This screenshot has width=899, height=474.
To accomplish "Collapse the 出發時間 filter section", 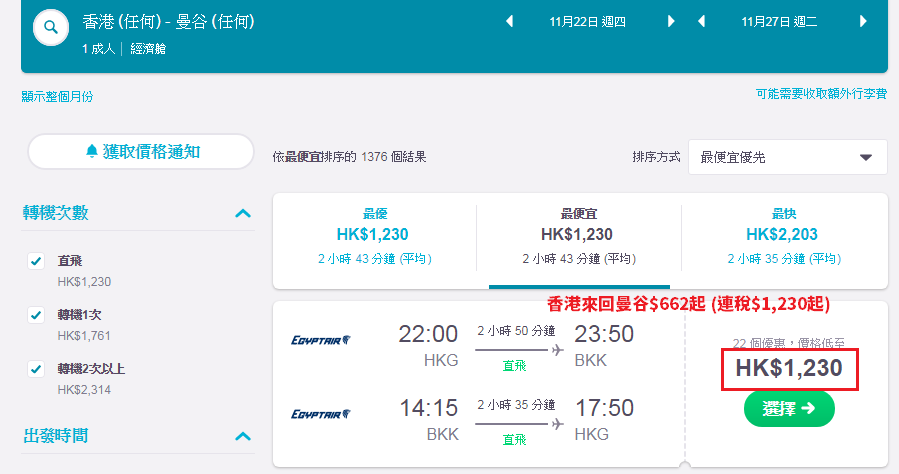I will pos(243,436).
